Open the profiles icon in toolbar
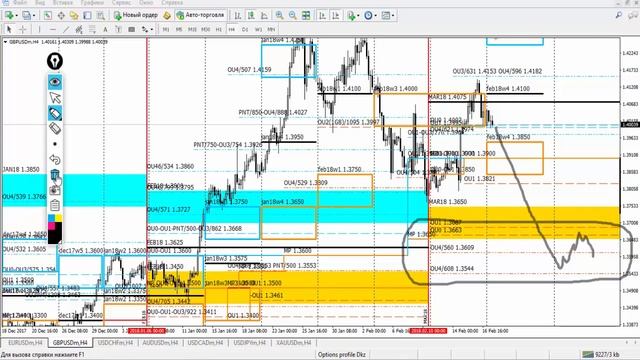Viewport: 640px width, 360px height. [x=26, y=16]
